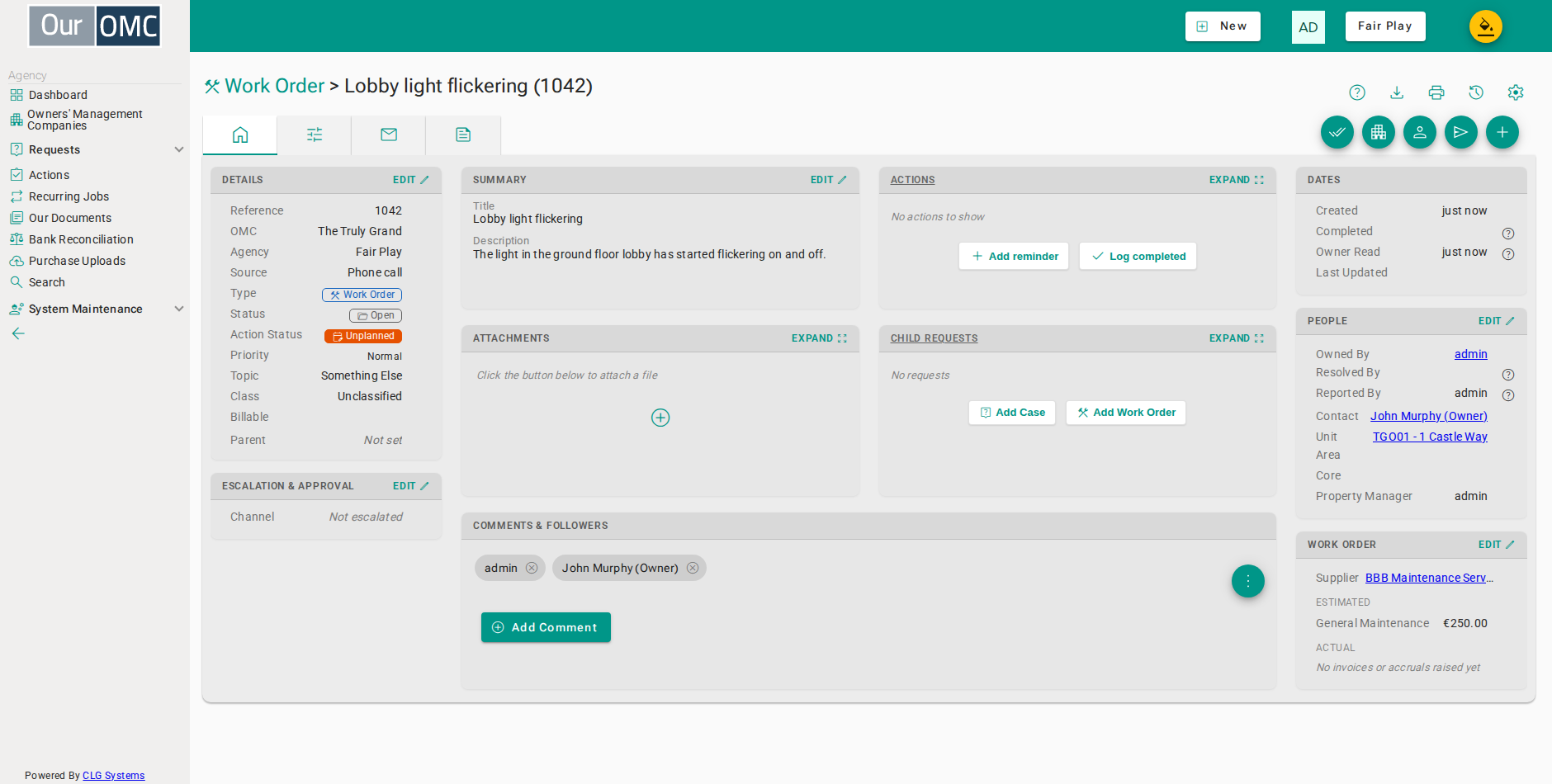Click the Log completed button
Screen dimensions: 1552x784
click(x=1138, y=256)
